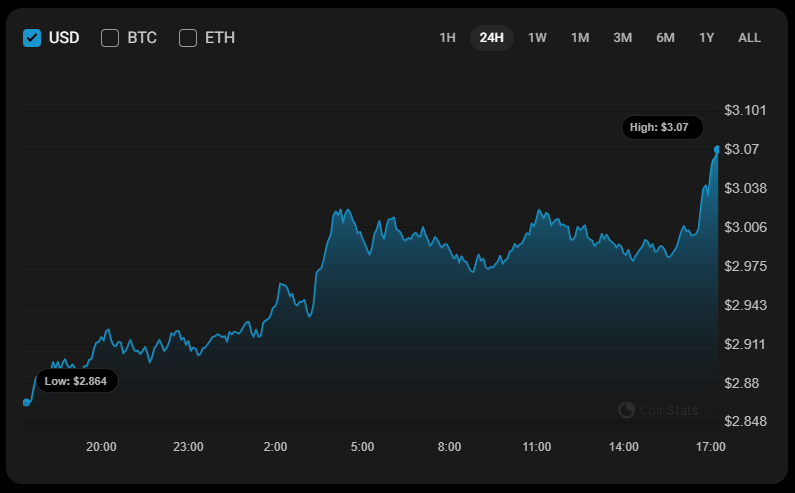Click the Low: $2.864 price label
This screenshot has width=795, height=493.
click(x=78, y=381)
